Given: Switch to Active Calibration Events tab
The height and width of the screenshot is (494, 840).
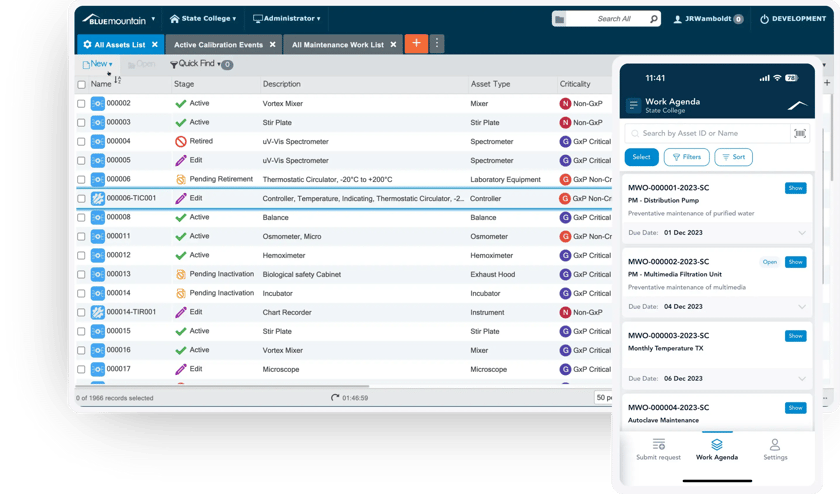Looking at the screenshot, I should (218, 45).
